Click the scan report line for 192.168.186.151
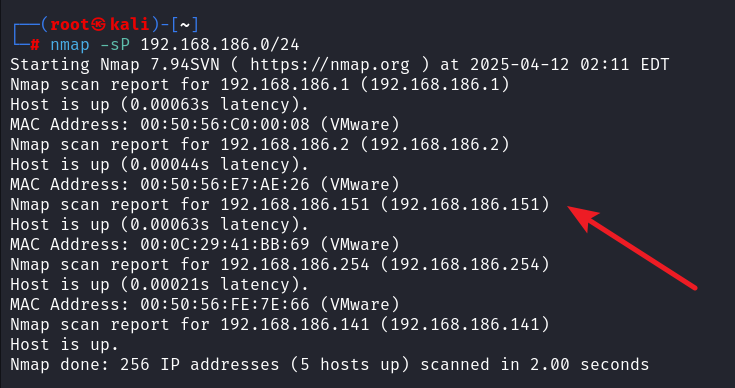 click(279, 205)
